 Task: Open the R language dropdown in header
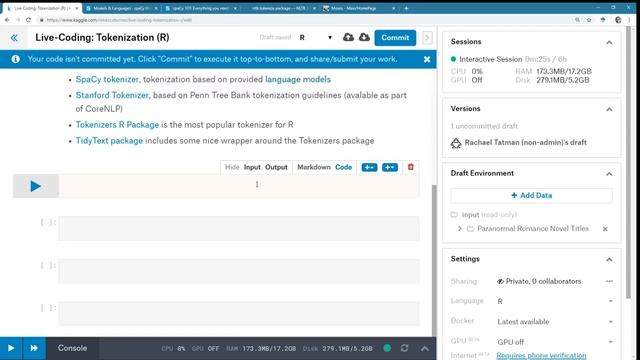pyautogui.click(x=316, y=38)
